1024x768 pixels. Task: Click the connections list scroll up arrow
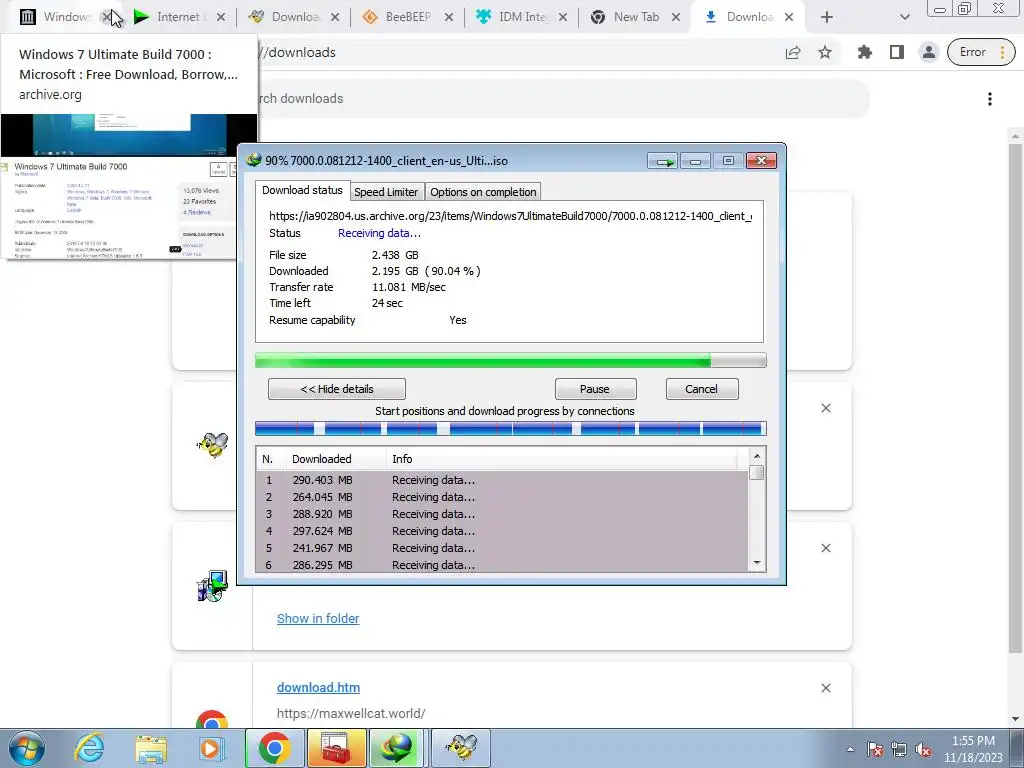click(757, 456)
